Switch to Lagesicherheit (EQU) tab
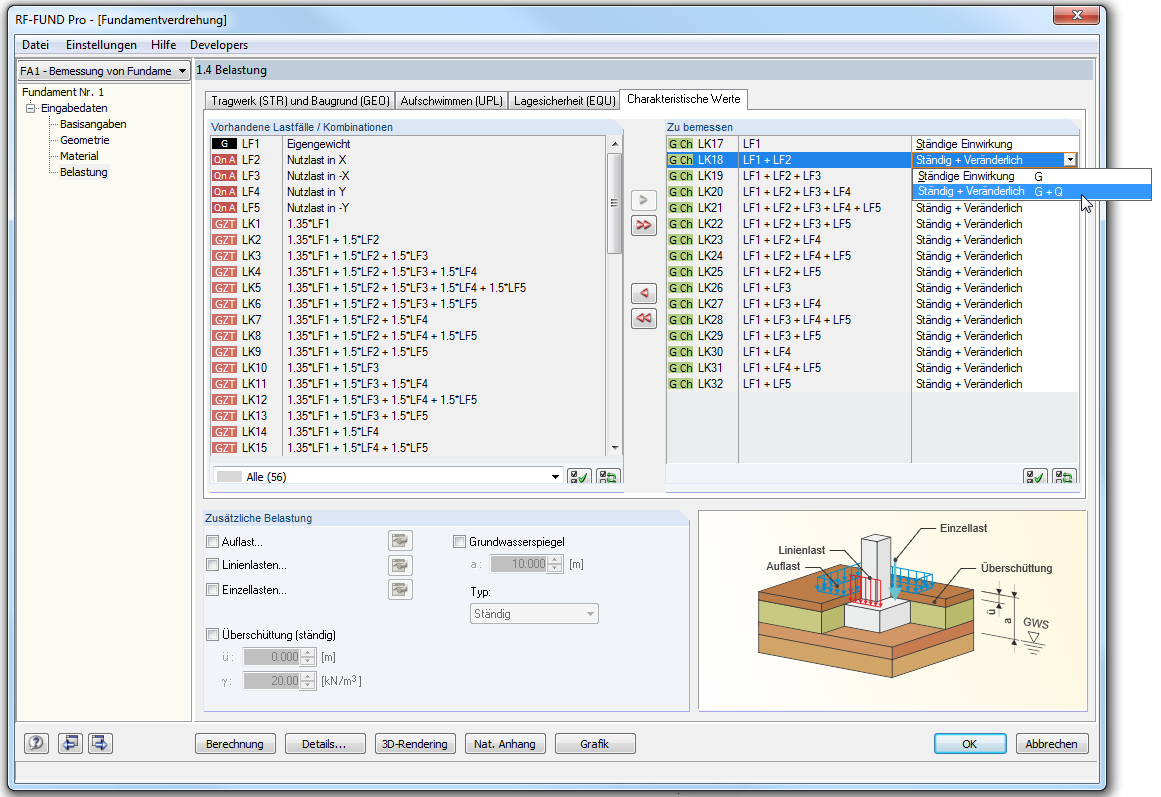The height and width of the screenshot is (797, 1161). pyautogui.click(x=564, y=101)
